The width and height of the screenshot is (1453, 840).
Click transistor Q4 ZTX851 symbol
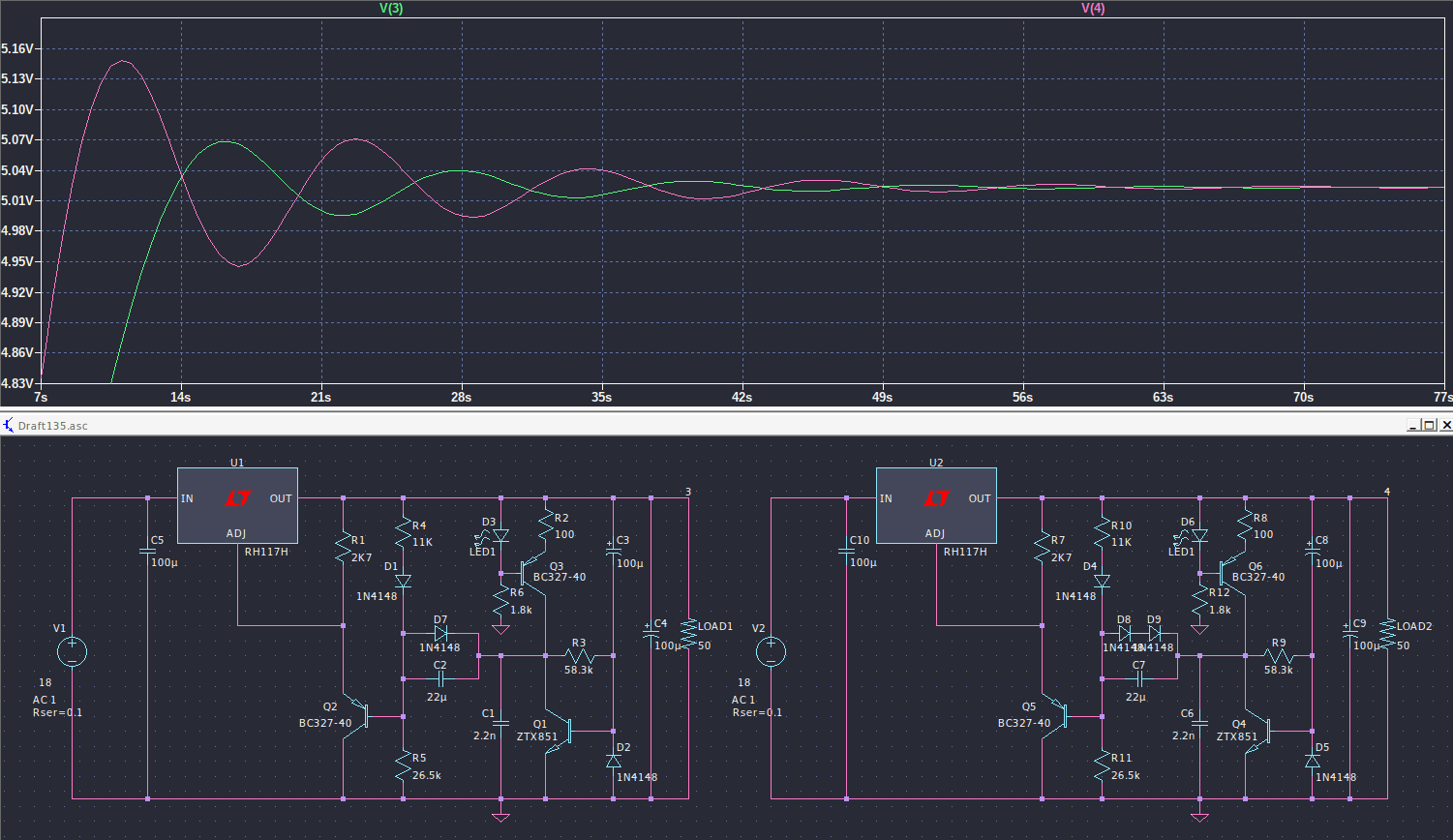1257,731
